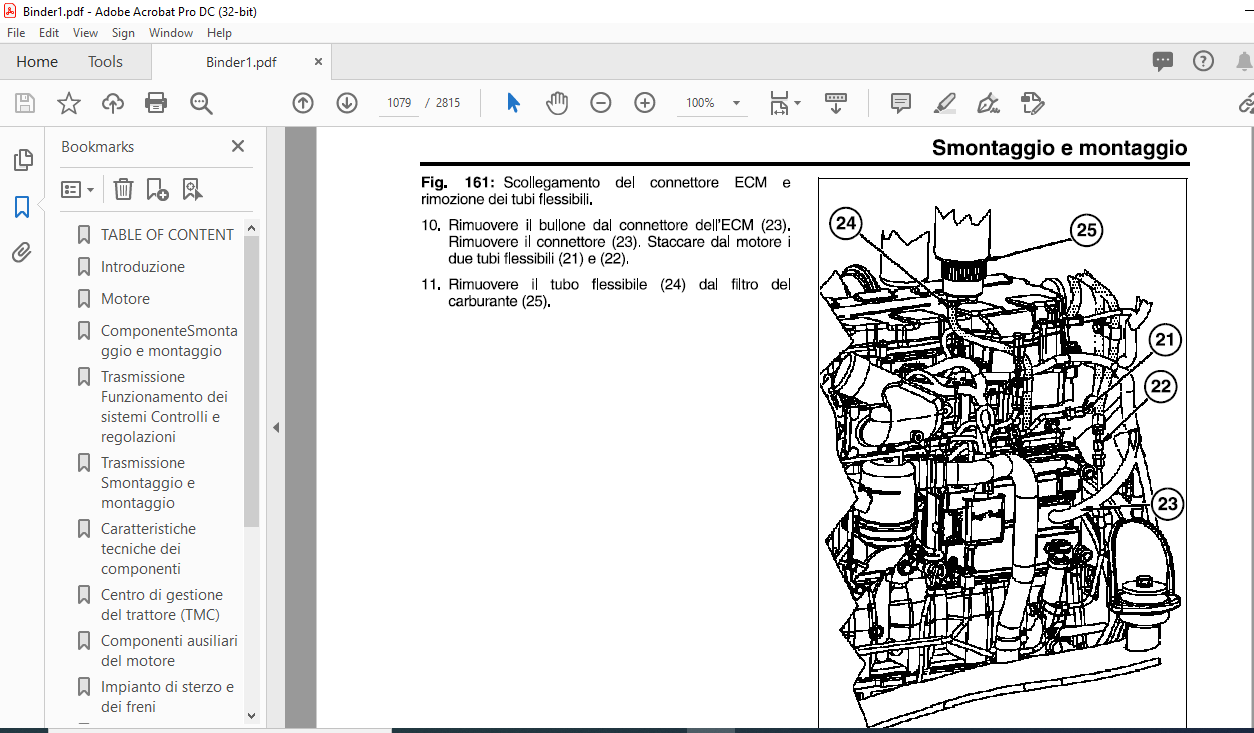Image resolution: width=1254 pixels, height=733 pixels.
Task: Open the TABLE OF CONTENT bookmark
Action: (x=167, y=235)
